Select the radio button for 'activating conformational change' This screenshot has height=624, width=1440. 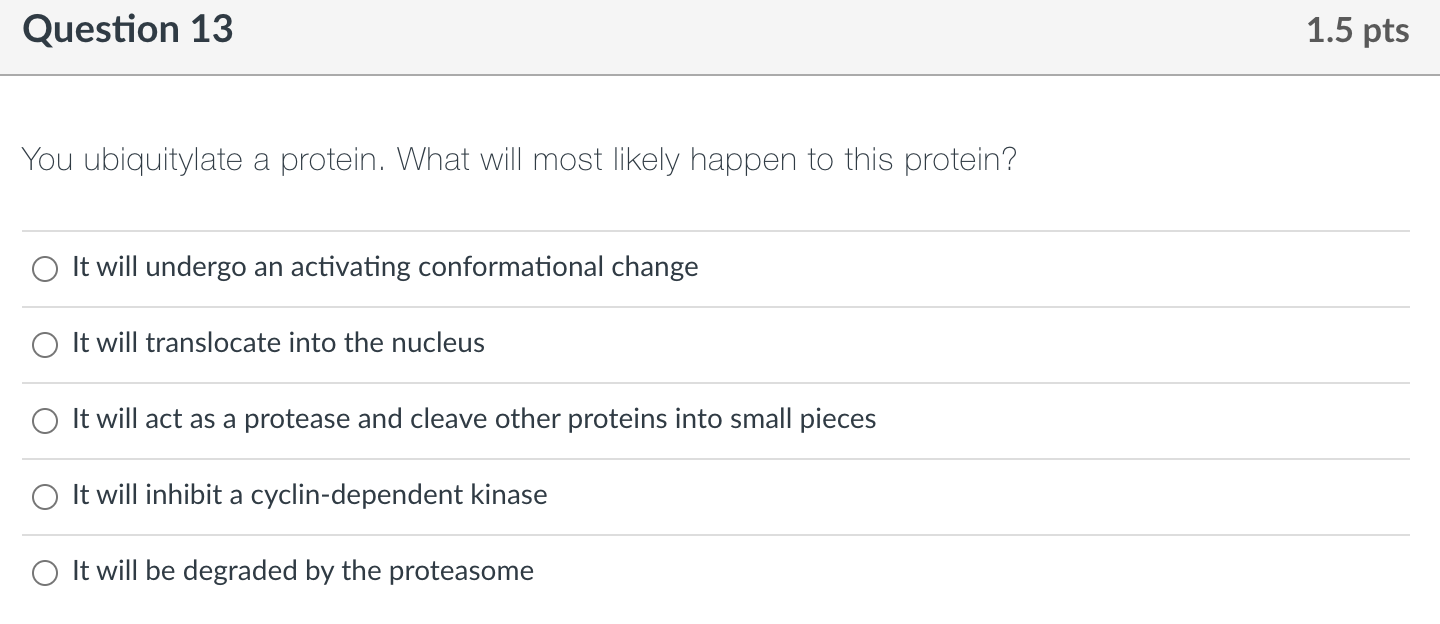click(x=44, y=268)
